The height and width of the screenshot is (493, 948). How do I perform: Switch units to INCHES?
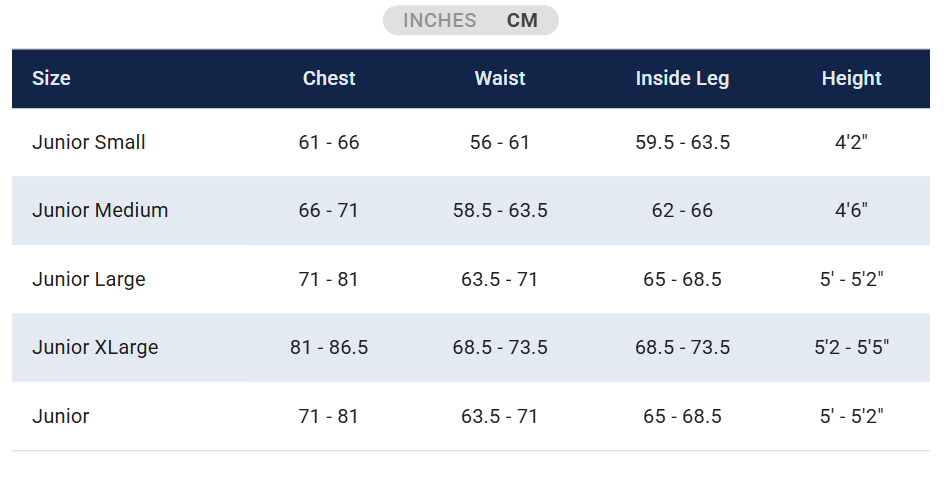(x=439, y=21)
